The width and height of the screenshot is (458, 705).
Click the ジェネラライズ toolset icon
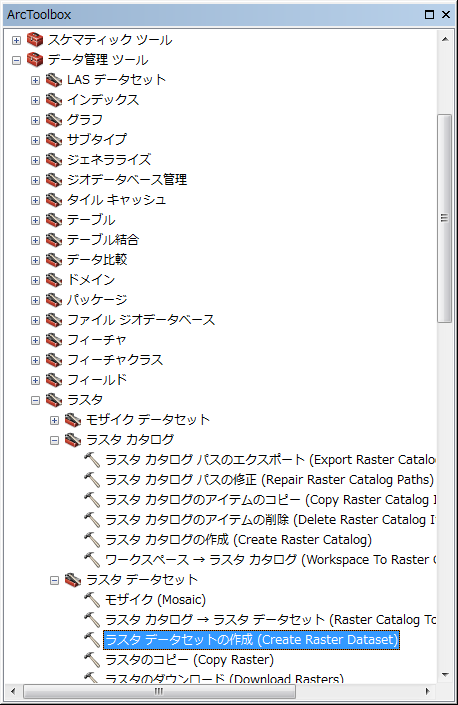(54, 160)
